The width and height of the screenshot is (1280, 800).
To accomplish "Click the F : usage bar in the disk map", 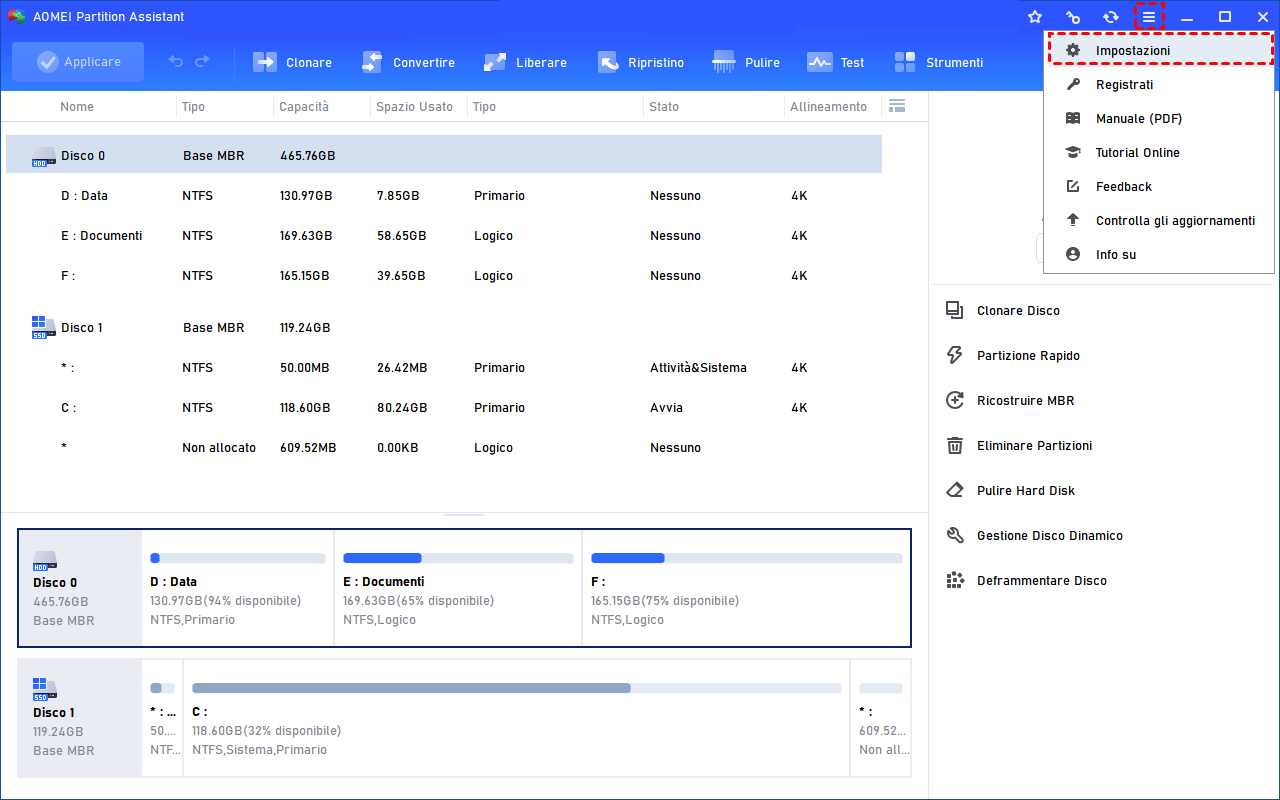I will [x=747, y=558].
